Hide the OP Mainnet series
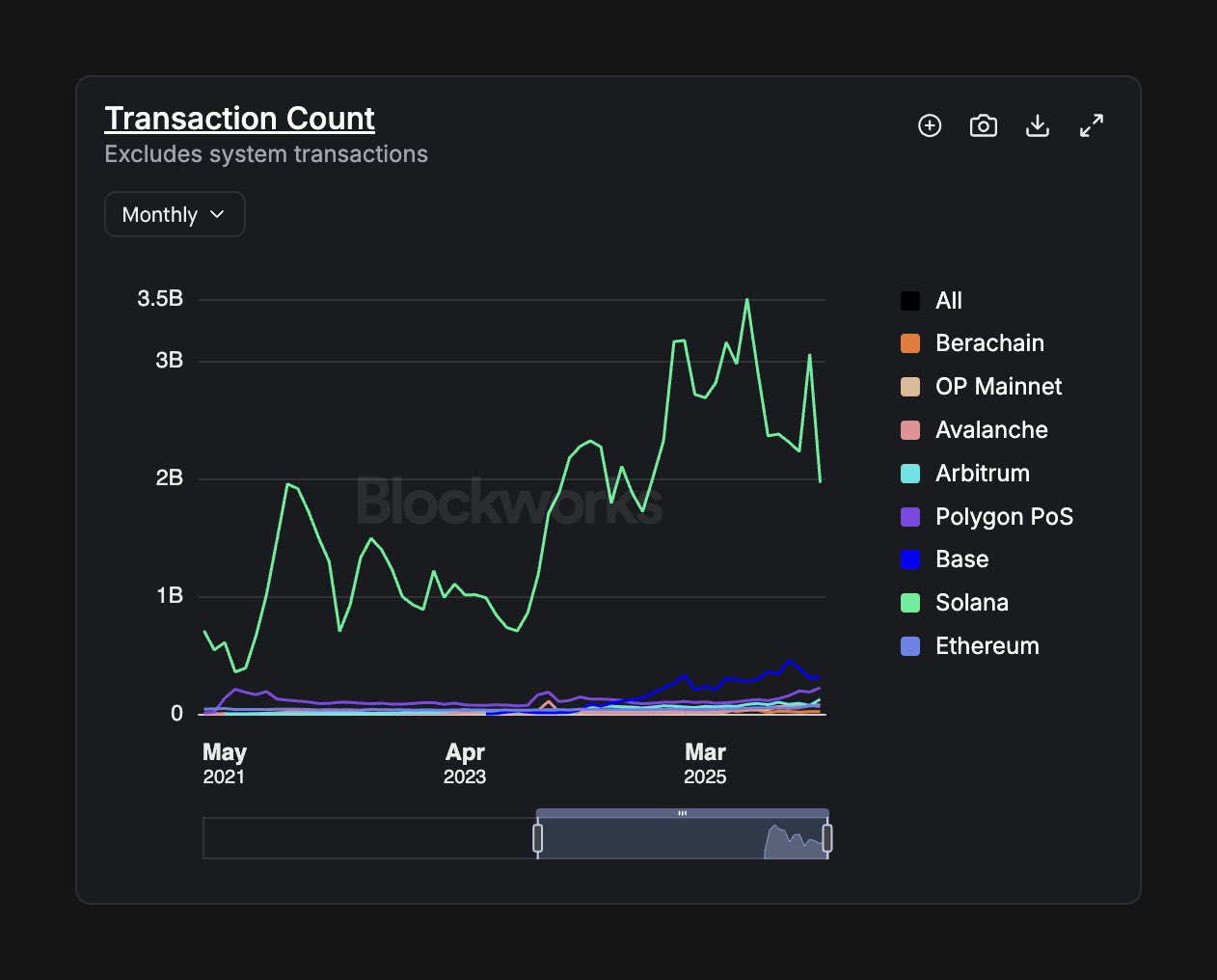Image resolution: width=1217 pixels, height=980 pixels. (997, 387)
